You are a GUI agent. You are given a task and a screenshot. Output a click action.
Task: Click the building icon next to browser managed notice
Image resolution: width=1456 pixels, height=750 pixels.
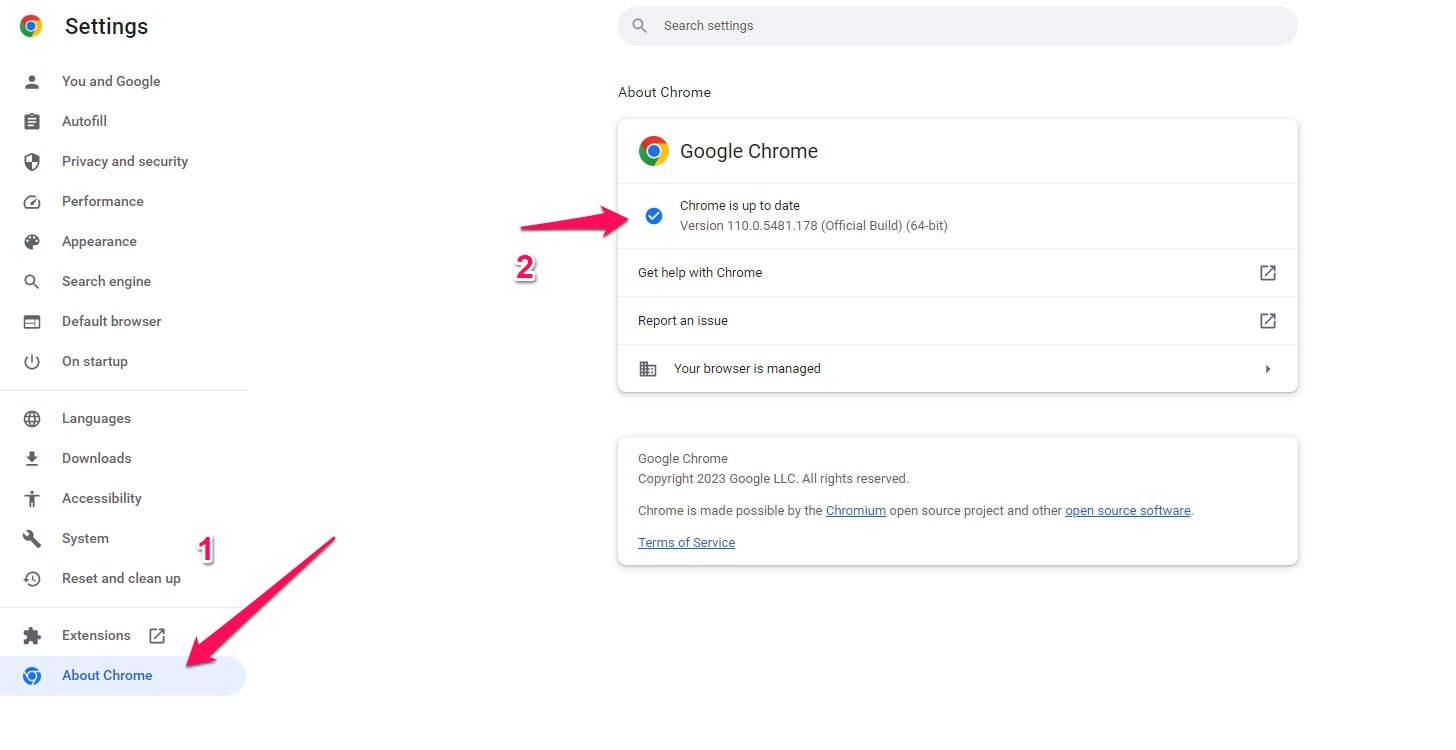tap(647, 368)
